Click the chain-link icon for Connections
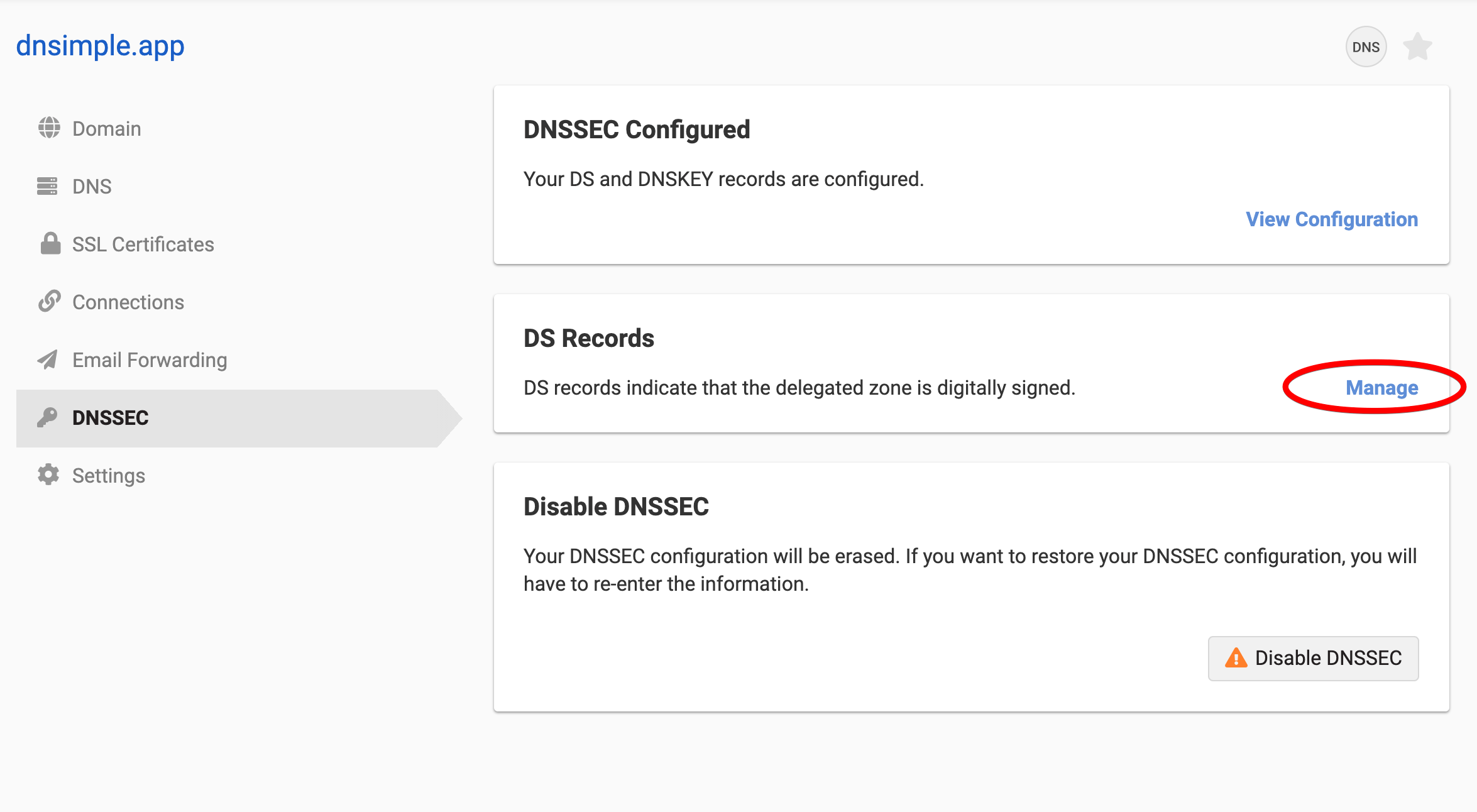This screenshot has width=1477, height=812. pyautogui.click(x=49, y=302)
